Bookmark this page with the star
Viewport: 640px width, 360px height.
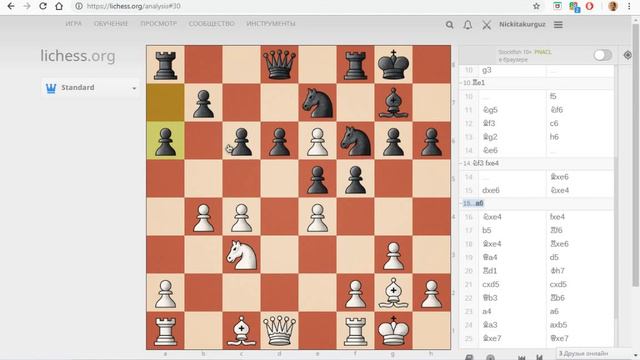point(536,6)
